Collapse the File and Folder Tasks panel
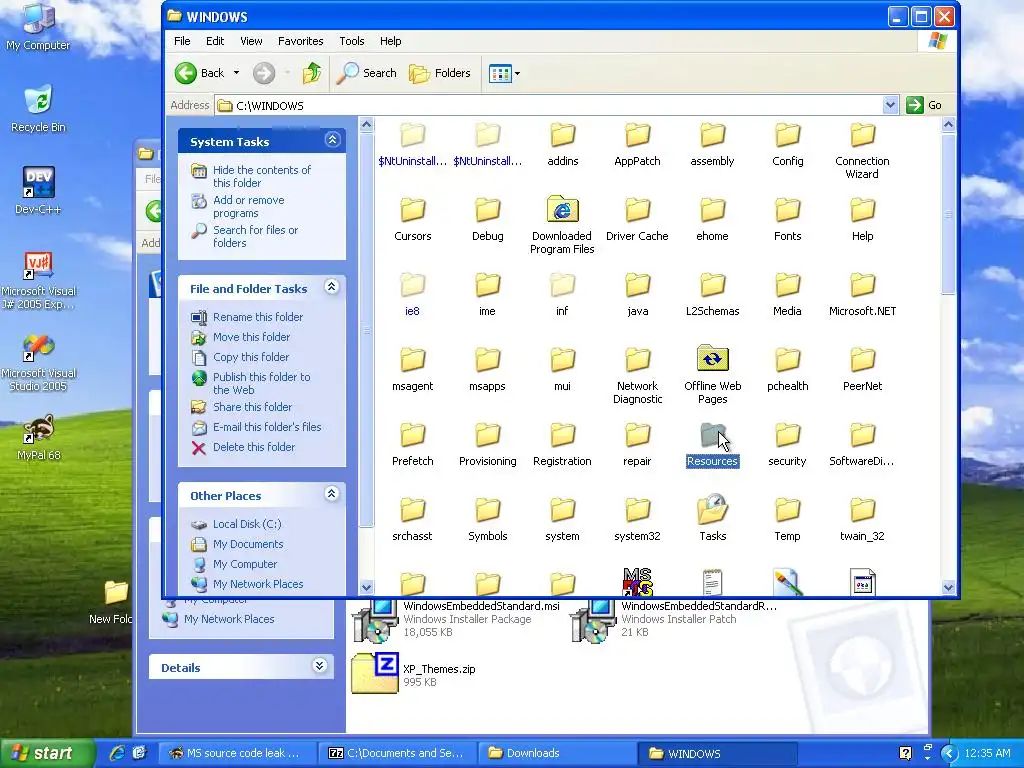Viewport: 1024px width, 768px height. coord(332,287)
